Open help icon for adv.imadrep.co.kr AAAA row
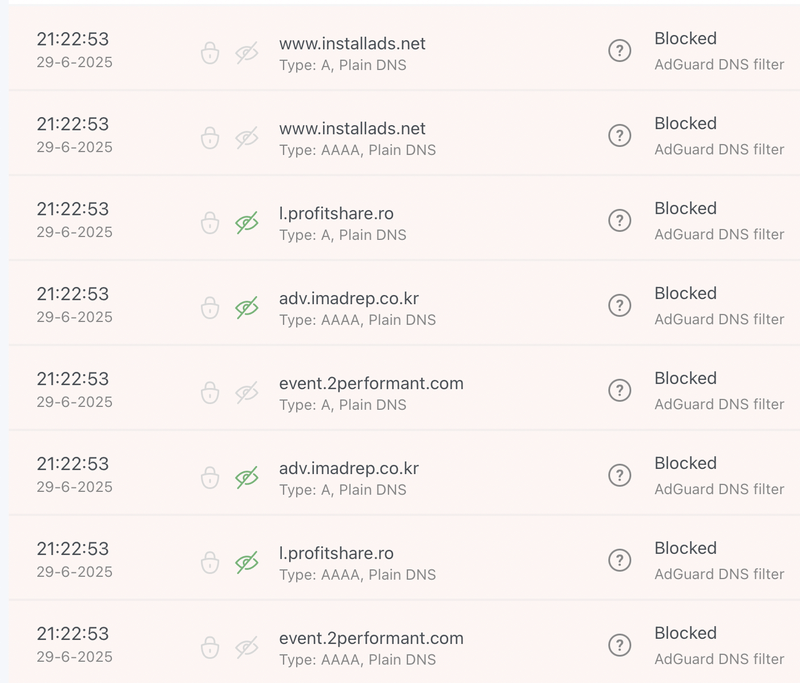Image resolution: width=800 pixels, height=683 pixels. coord(620,306)
